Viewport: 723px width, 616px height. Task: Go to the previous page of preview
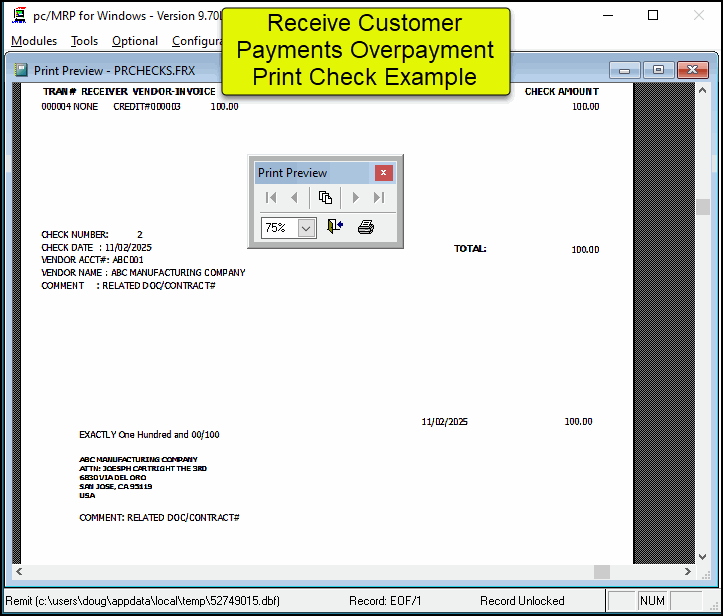294,198
